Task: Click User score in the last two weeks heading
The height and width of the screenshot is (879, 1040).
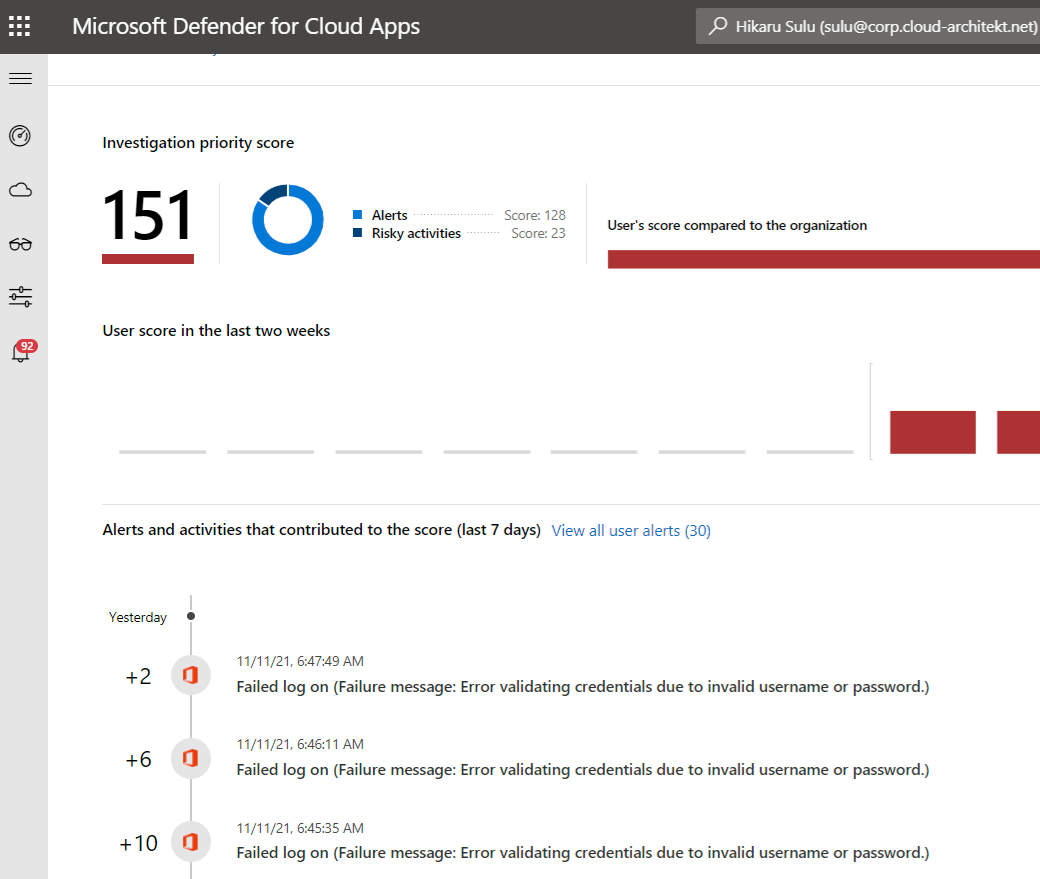Action: pos(216,330)
